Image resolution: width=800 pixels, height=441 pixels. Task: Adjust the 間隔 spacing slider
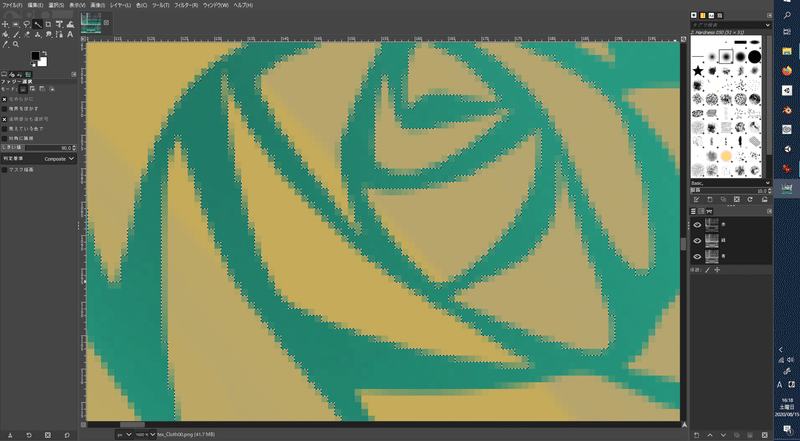point(731,190)
